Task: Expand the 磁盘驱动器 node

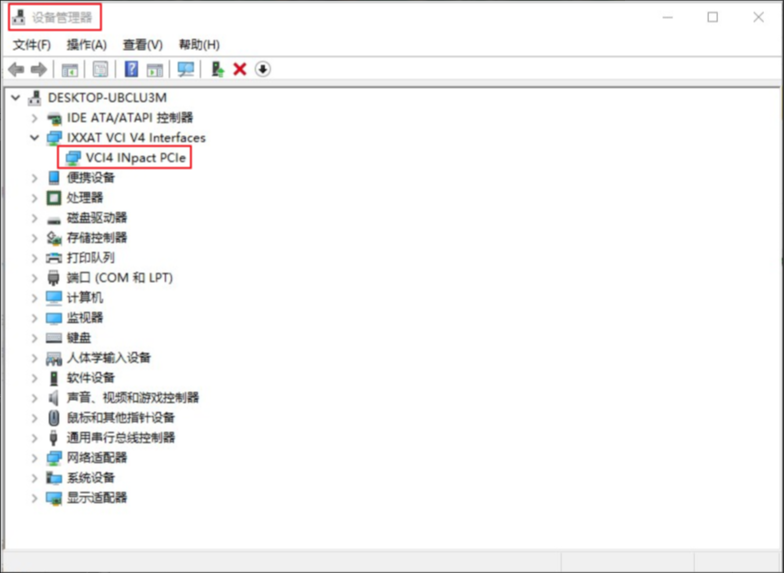Action: click(34, 218)
